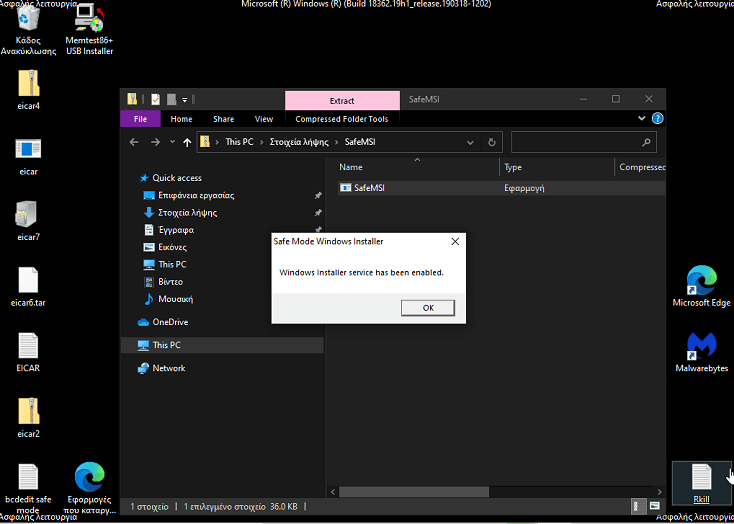Select Στοιχεία λήψης in navigation pane
The image size is (734, 524).
188,213
